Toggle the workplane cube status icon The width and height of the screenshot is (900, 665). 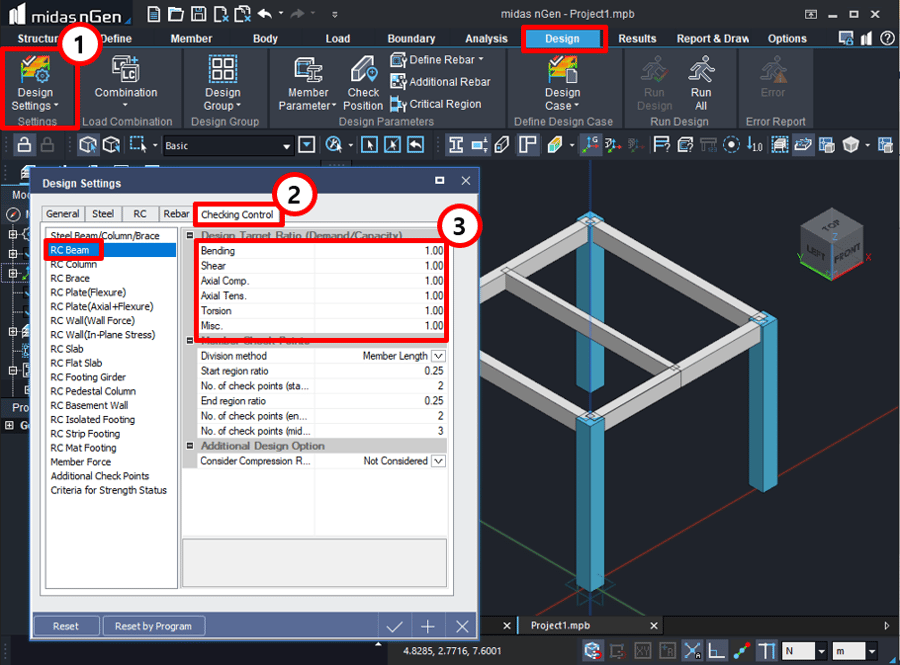pyautogui.click(x=592, y=651)
